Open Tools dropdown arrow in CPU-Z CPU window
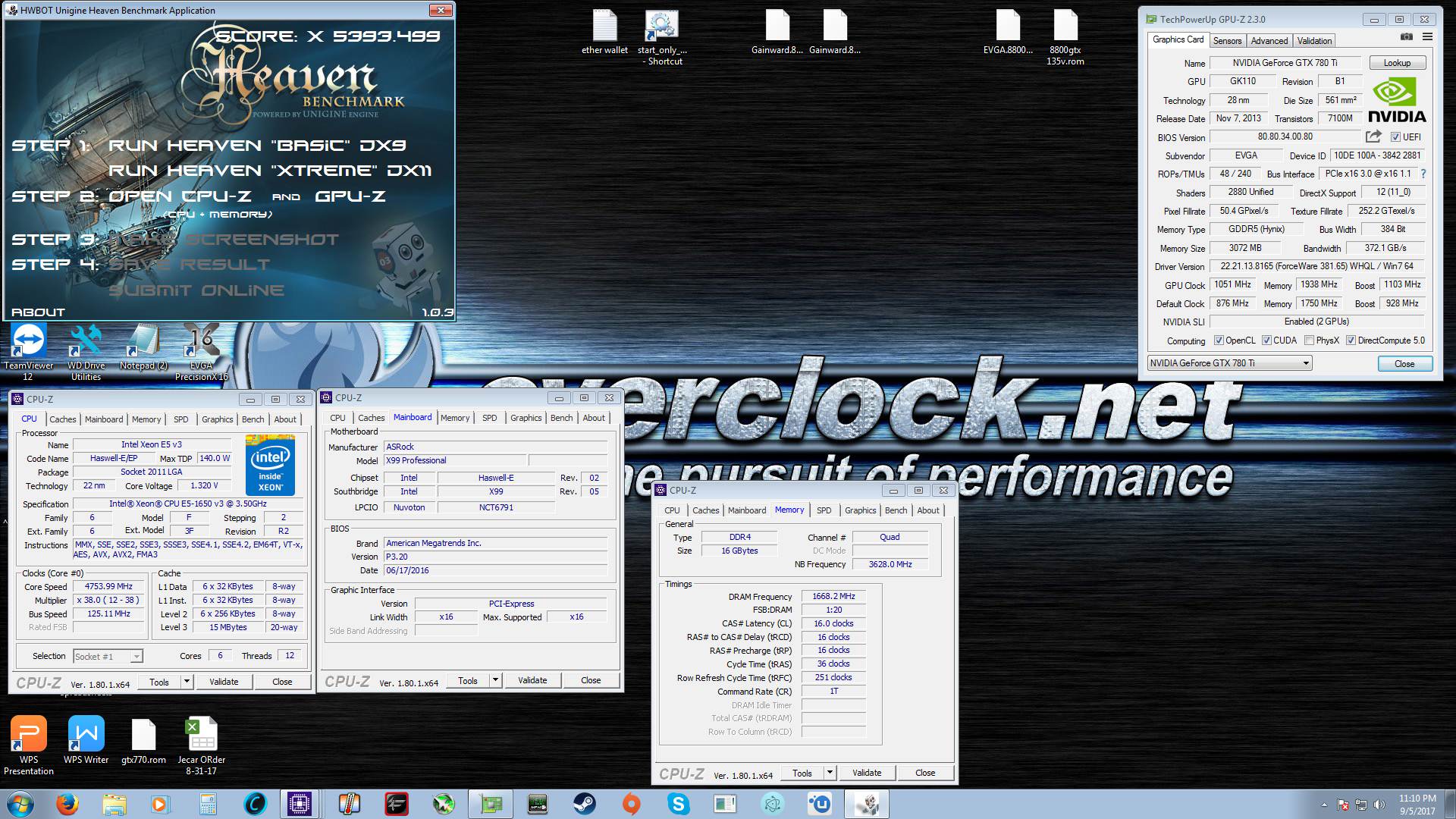 [187, 682]
